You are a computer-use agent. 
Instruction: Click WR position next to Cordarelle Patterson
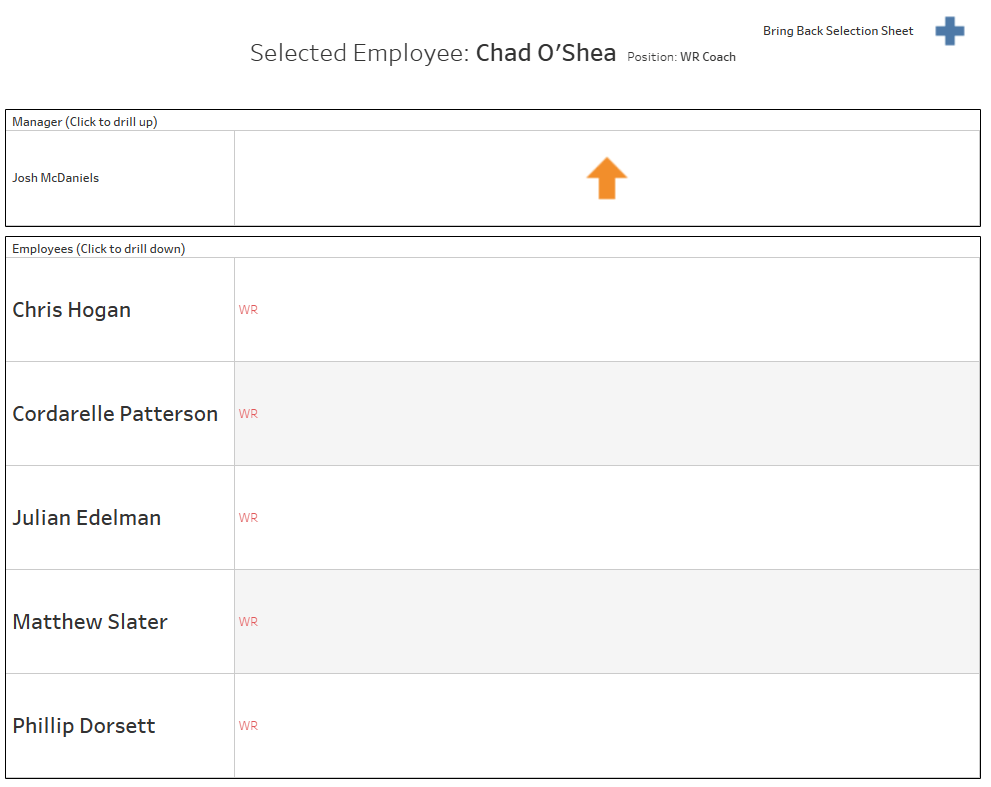point(248,414)
